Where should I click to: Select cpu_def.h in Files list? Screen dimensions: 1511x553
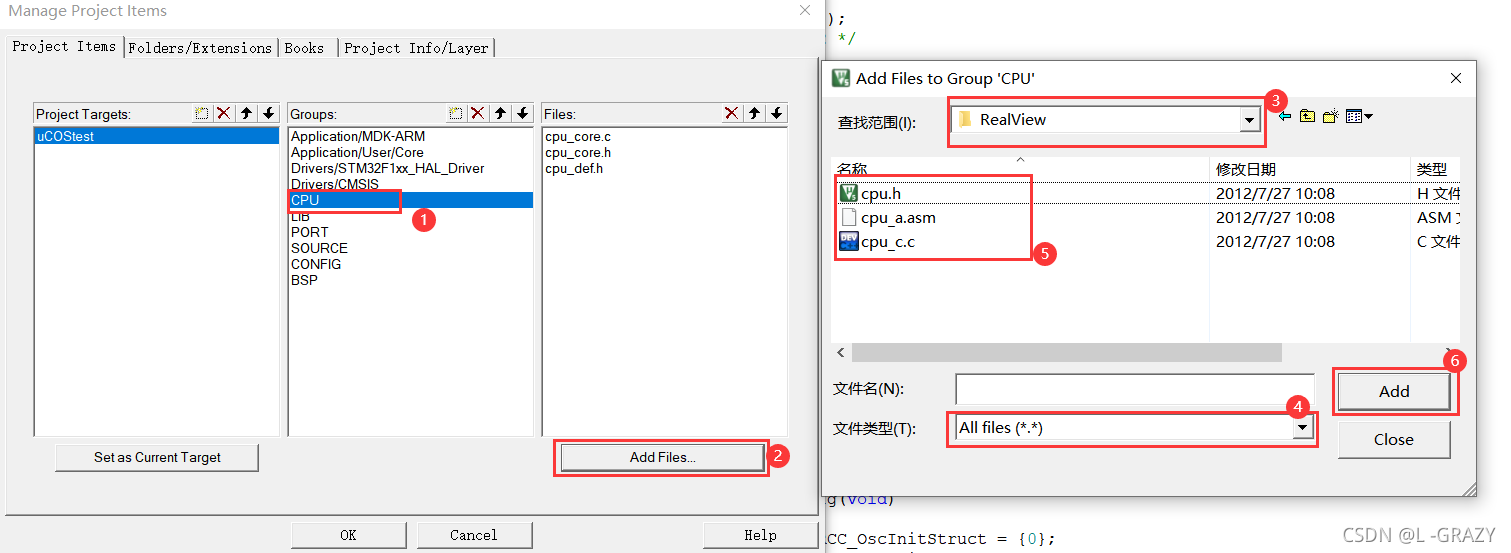[x=574, y=168]
